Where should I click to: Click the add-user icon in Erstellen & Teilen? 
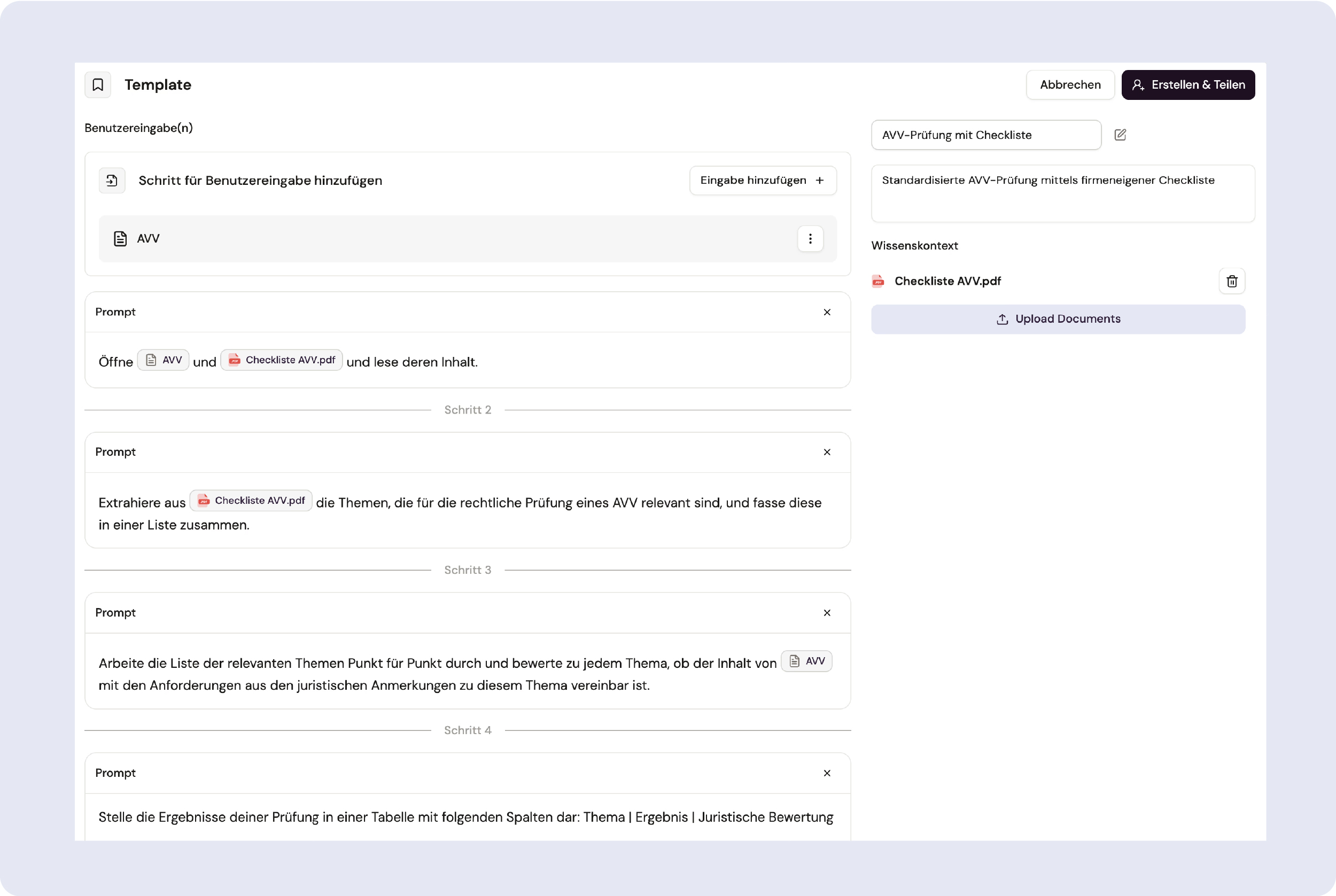[1138, 84]
